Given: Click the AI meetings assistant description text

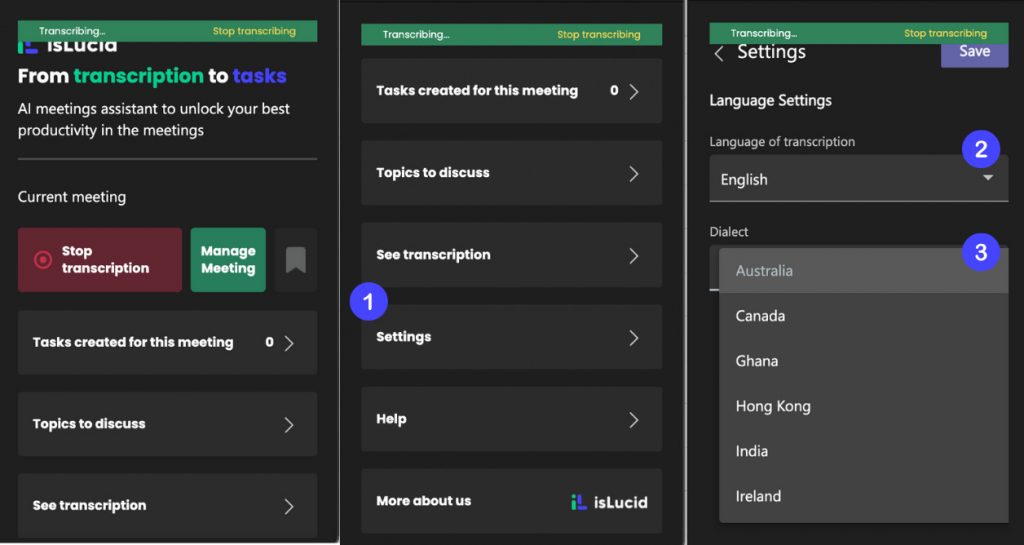Looking at the screenshot, I should (x=153, y=119).
